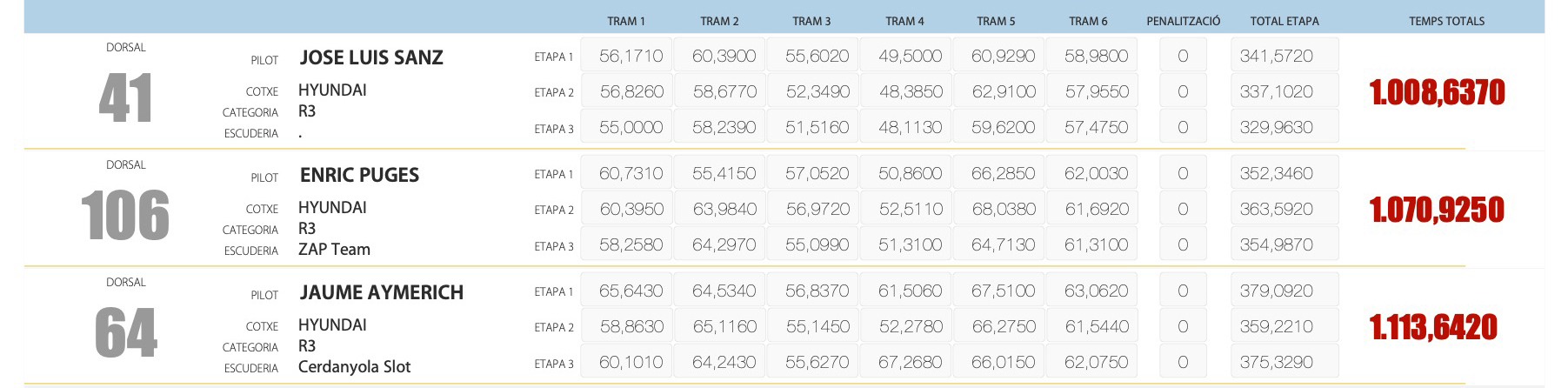Click the red total time 1.113,6420

(1433, 328)
